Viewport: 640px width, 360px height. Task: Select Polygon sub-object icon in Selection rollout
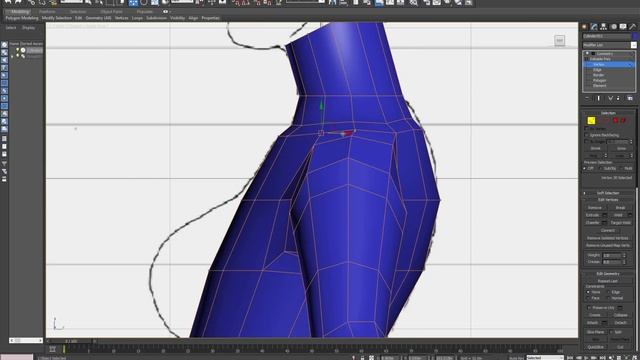point(616,120)
